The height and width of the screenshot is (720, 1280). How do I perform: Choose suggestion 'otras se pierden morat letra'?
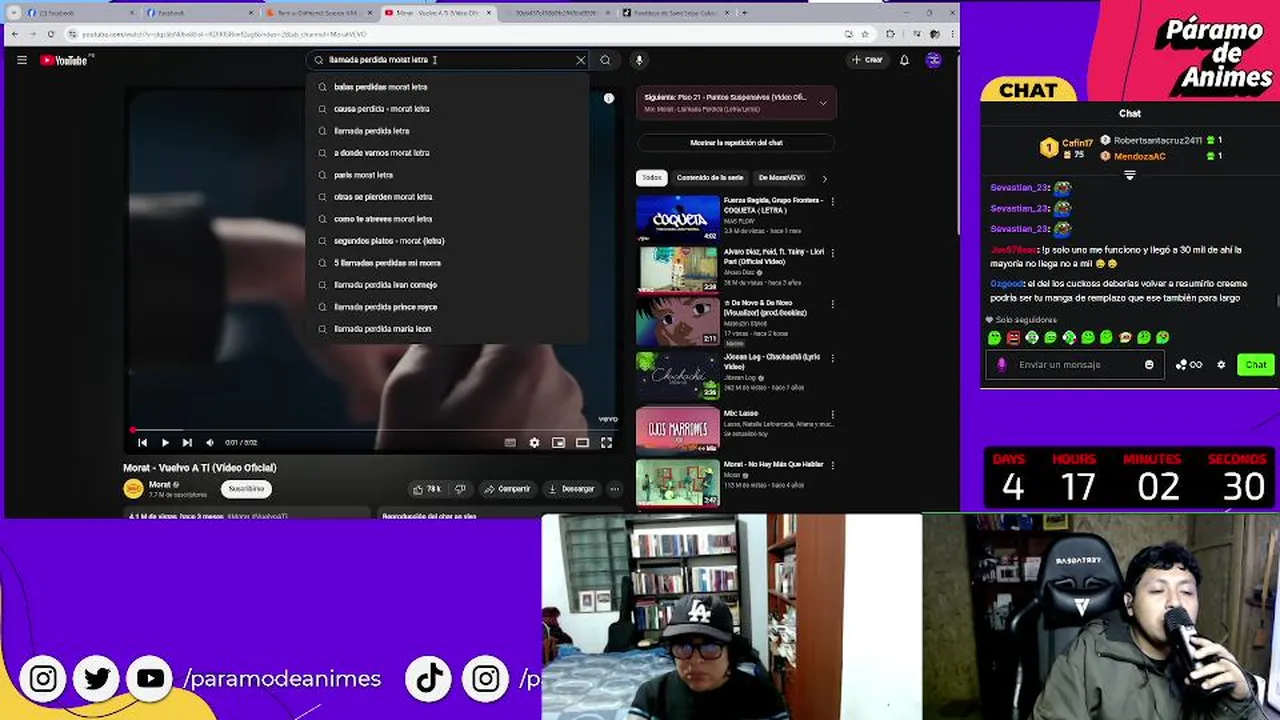pyautogui.click(x=448, y=197)
